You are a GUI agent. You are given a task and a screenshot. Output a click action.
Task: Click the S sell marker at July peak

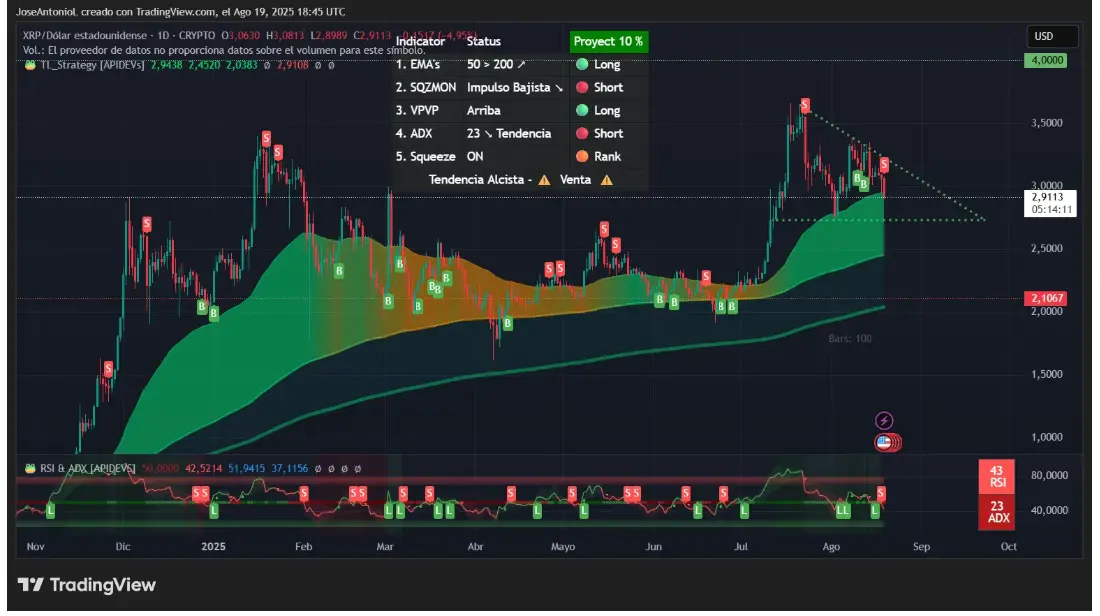(x=805, y=105)
